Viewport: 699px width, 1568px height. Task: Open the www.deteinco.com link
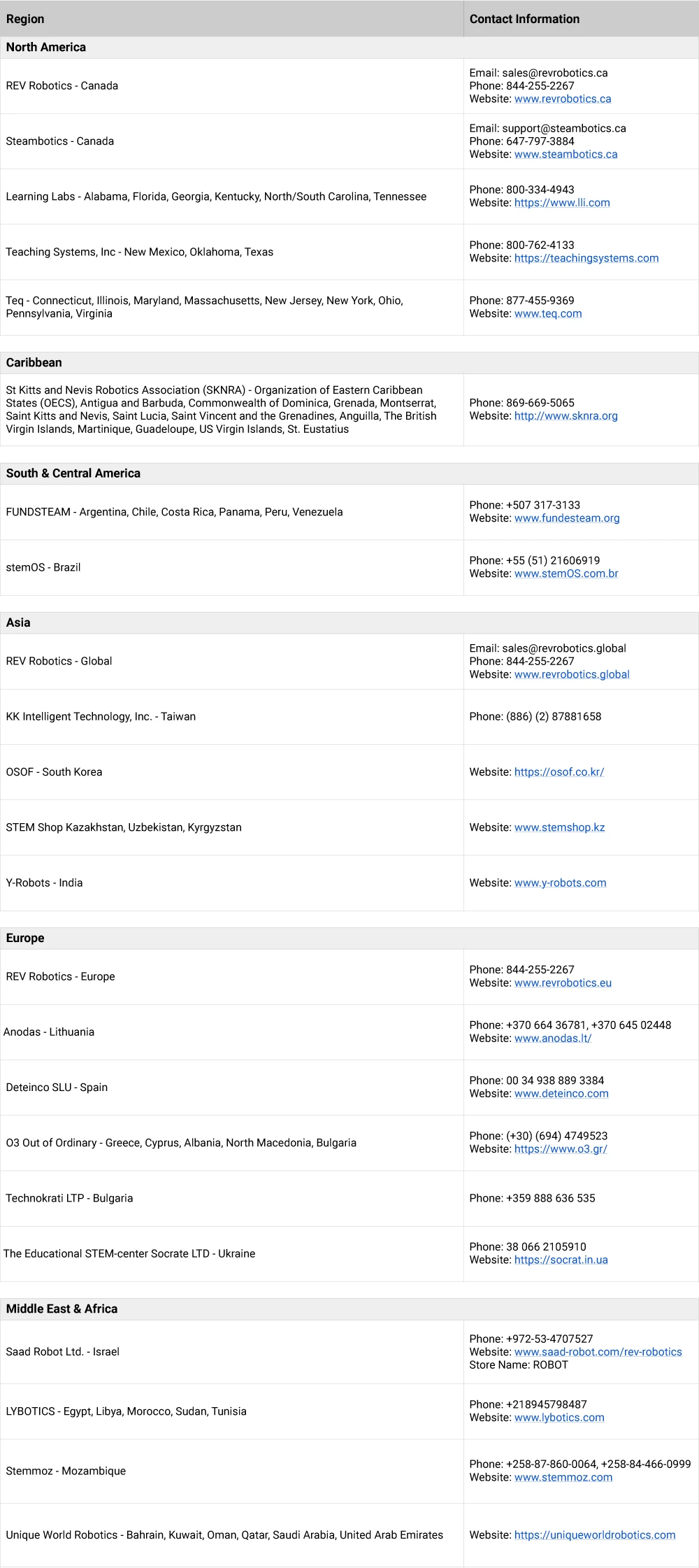[561, 1094]
